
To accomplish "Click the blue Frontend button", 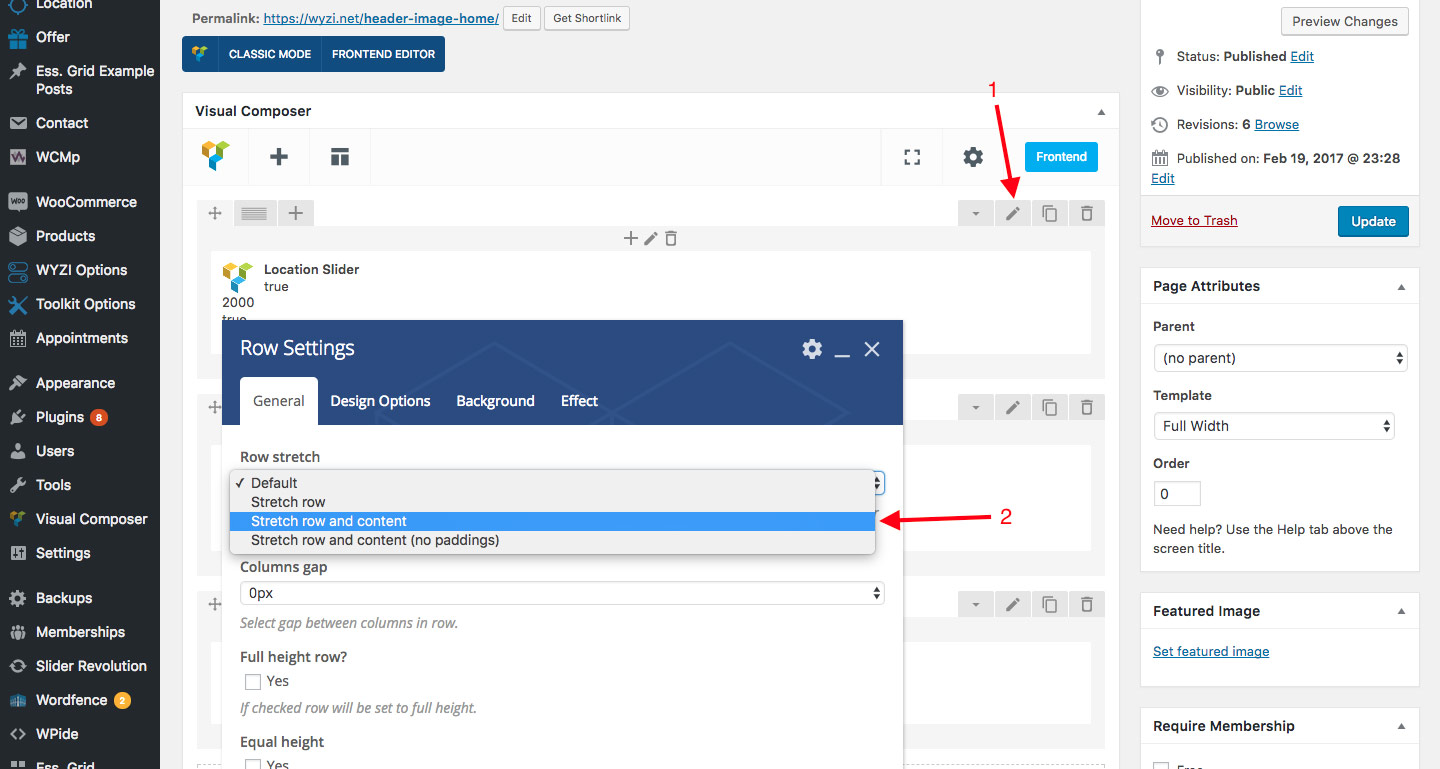I will click(x=1061, y=157).
